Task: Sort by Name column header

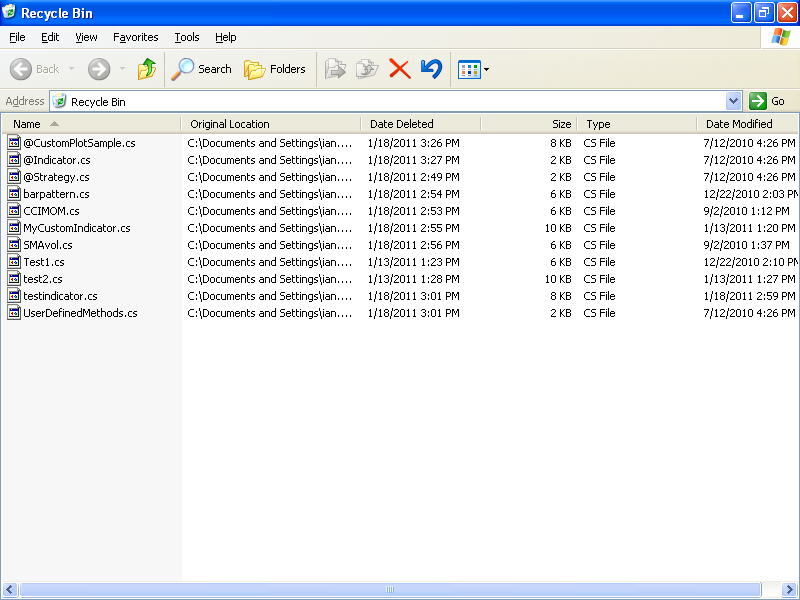Action: click(91, 124)
